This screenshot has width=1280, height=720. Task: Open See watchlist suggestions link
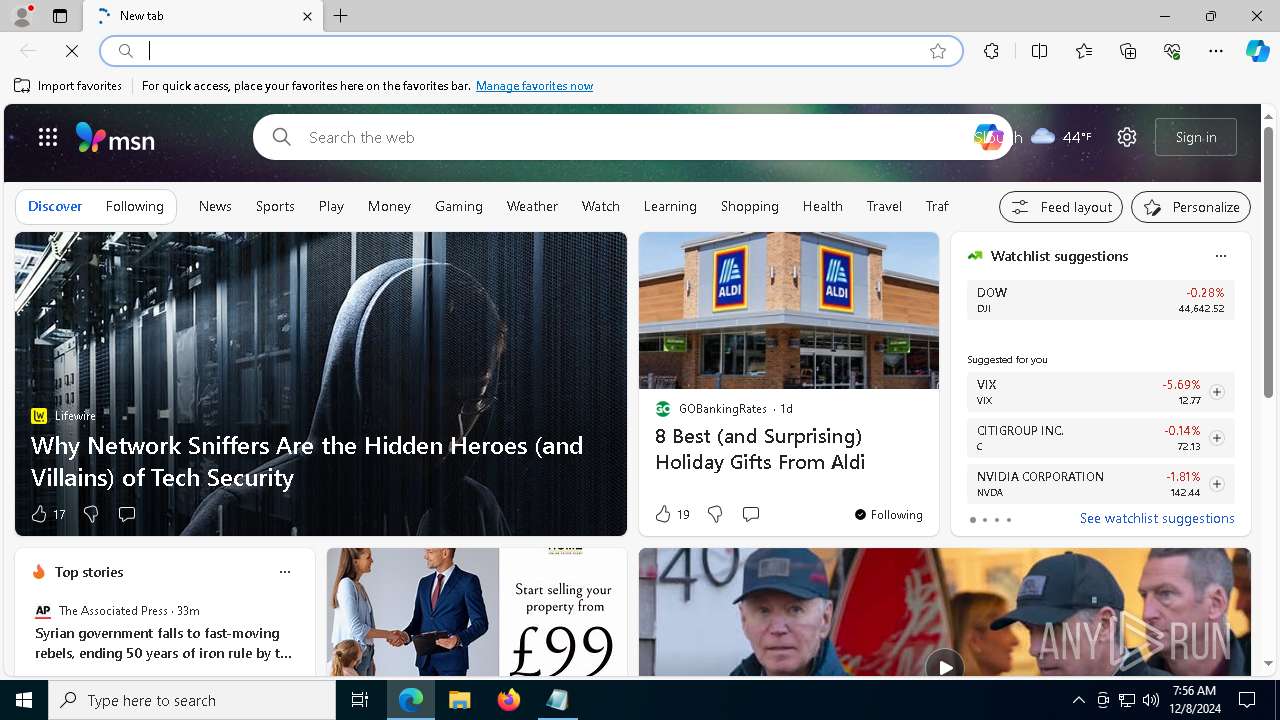(1157, 518)
